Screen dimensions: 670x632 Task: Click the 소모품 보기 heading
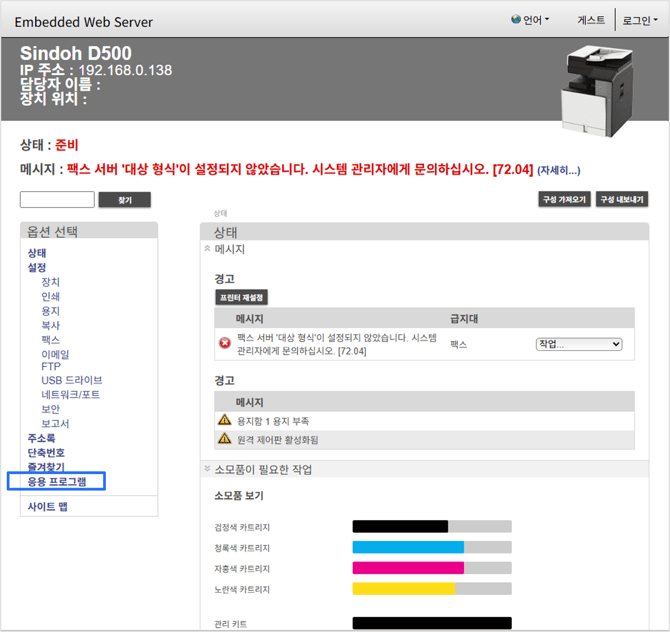(239, 496)
